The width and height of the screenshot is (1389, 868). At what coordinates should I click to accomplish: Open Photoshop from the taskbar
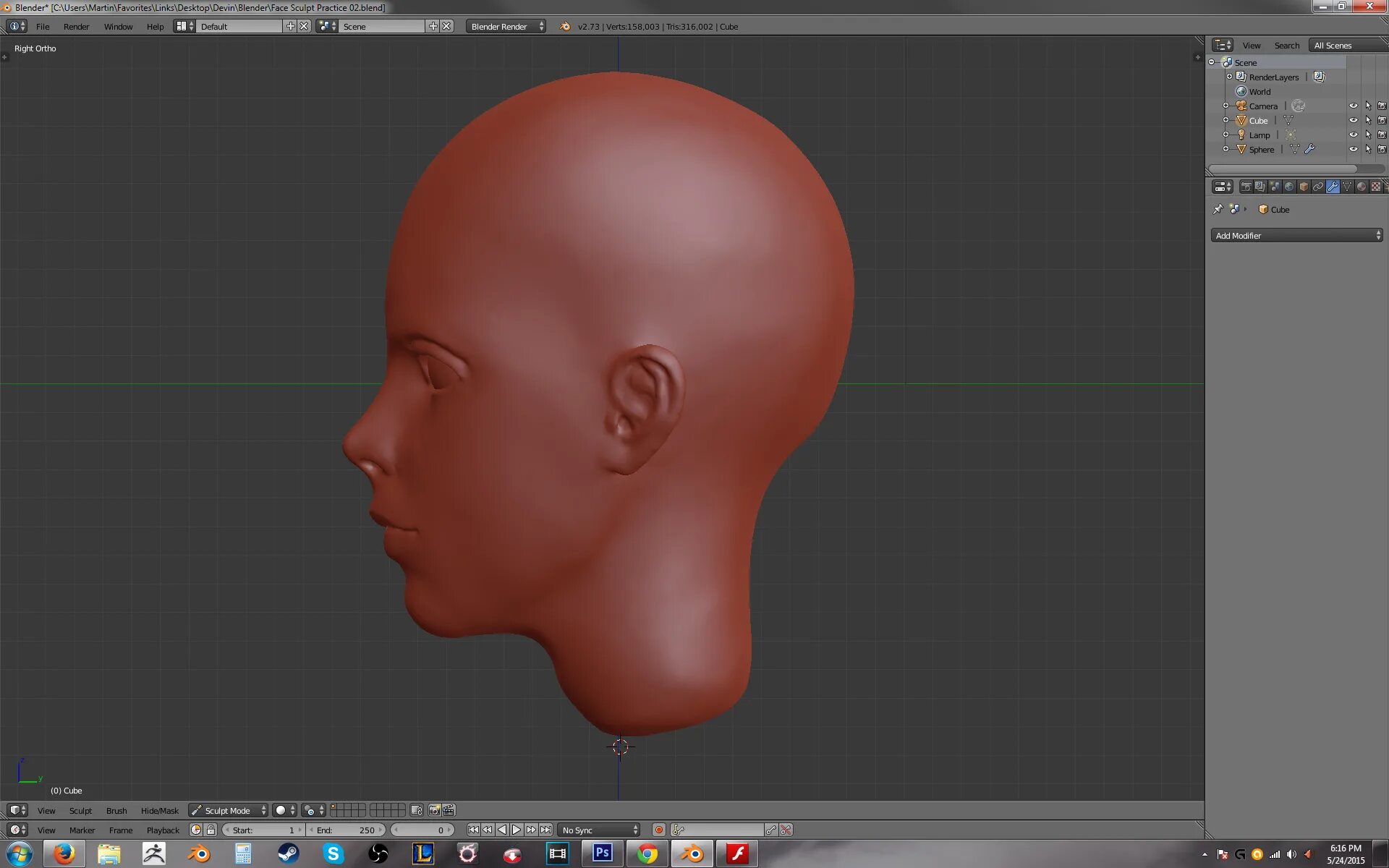click(x=602, y=854)
